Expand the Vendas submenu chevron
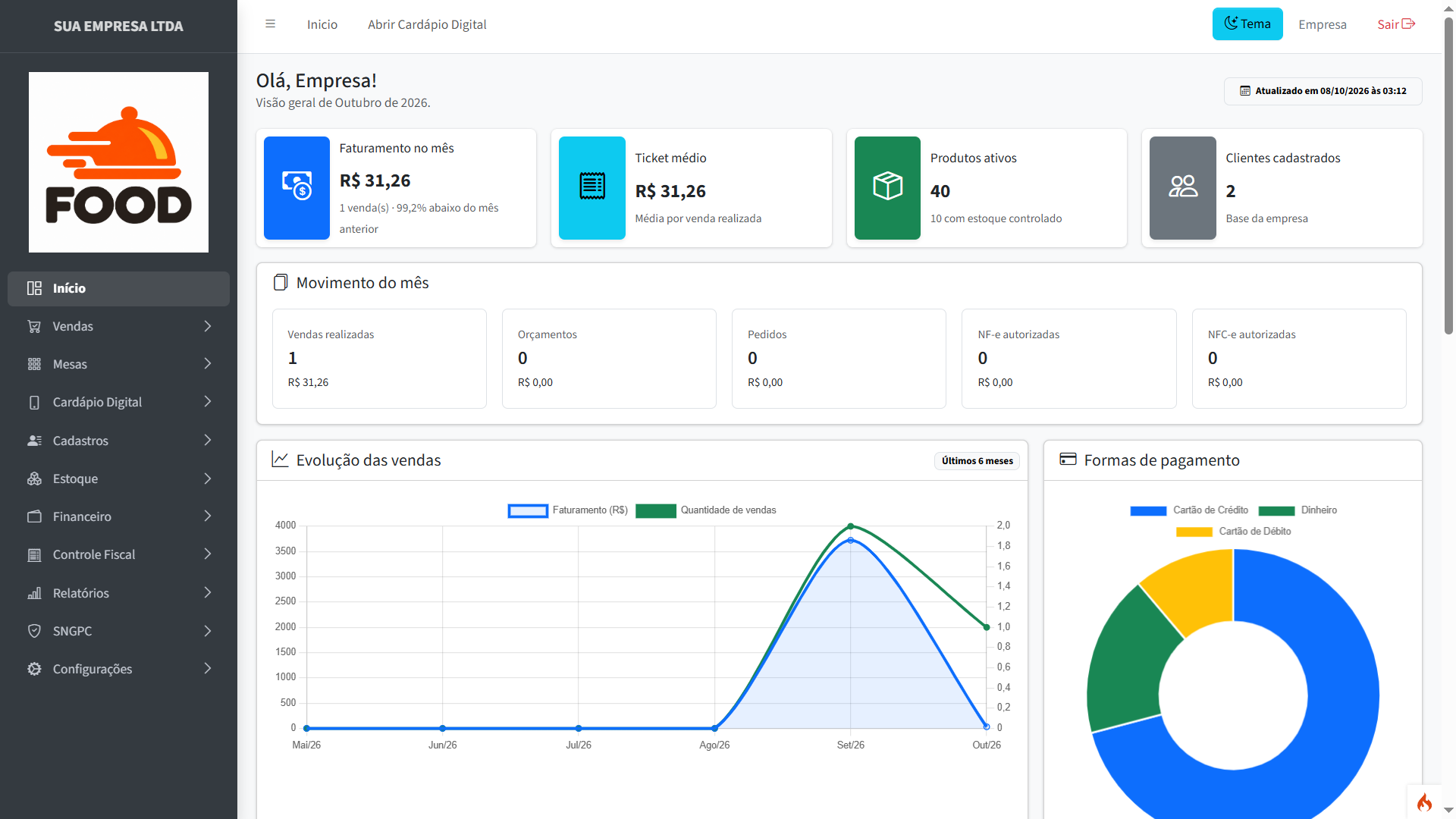This screenshot has width=1456, height=819. click(208, 326)
